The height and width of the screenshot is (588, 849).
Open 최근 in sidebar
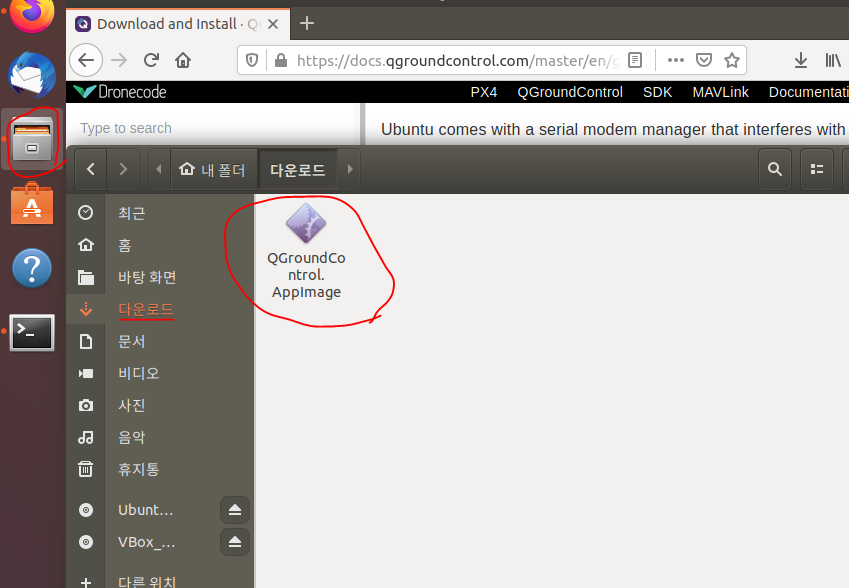(160, 213)
